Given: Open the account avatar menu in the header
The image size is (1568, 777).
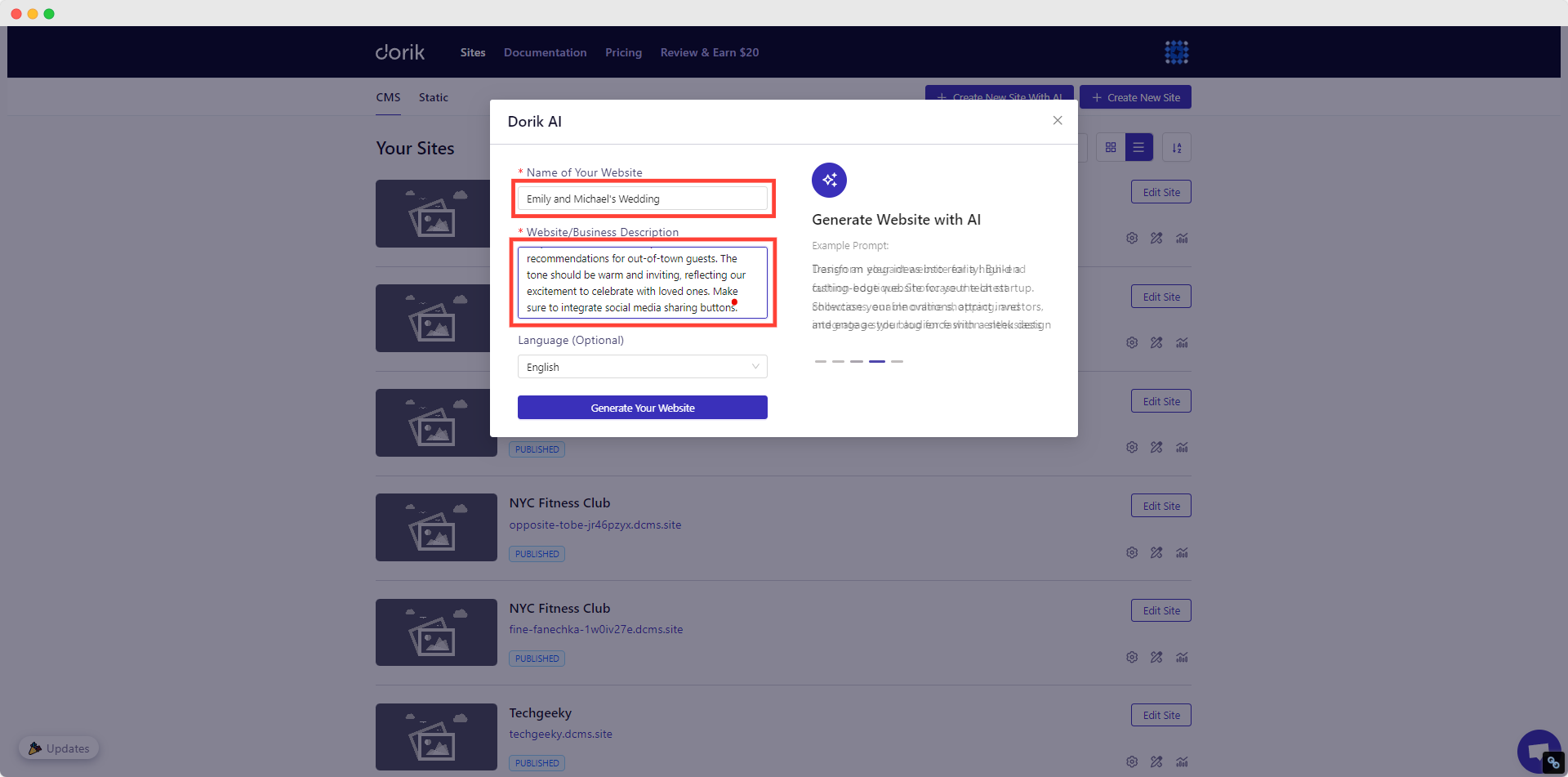Looking at the screenshot, I should (x=1176, y=52).
